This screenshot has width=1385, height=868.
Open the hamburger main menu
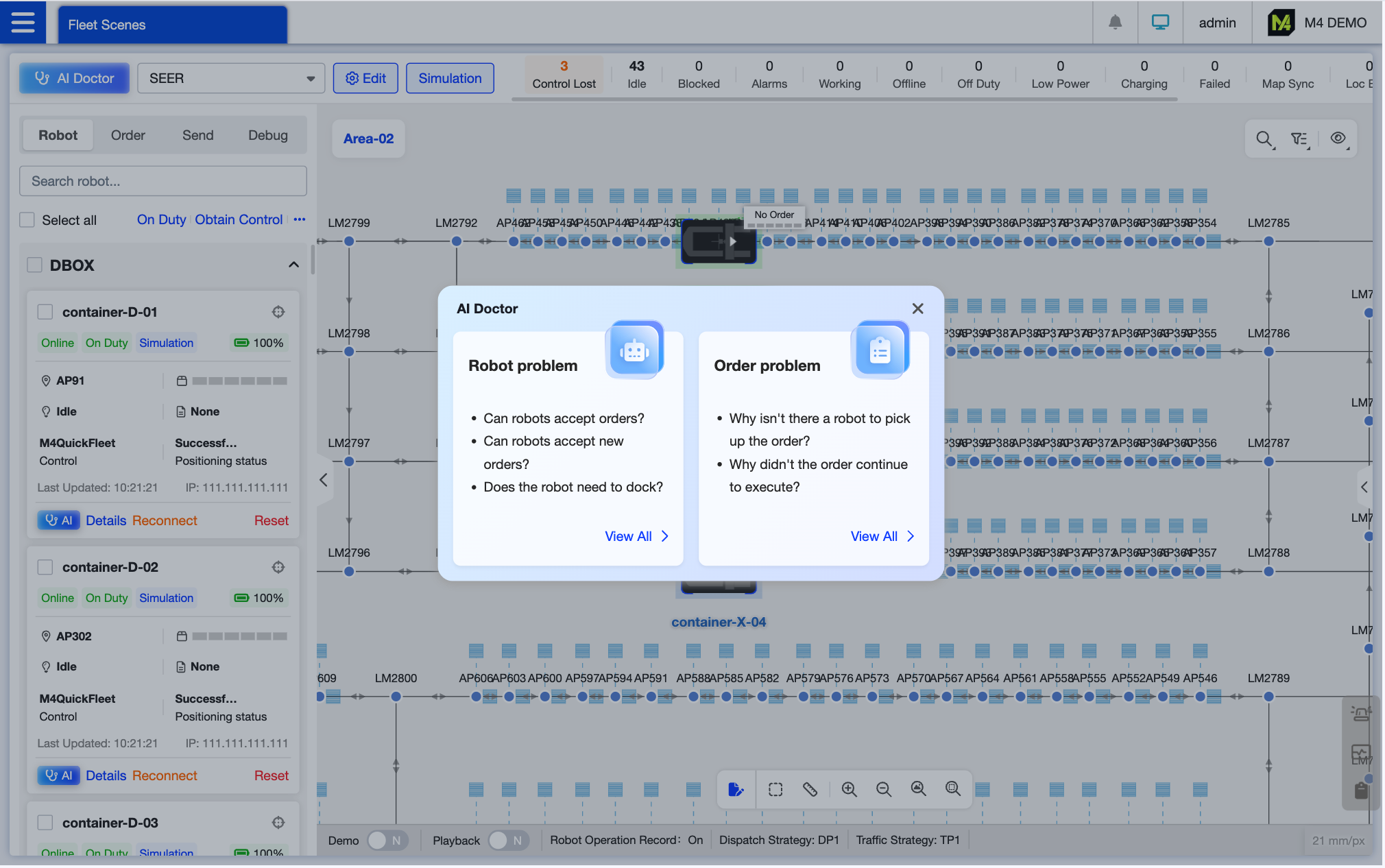click(x=23, y=23)
